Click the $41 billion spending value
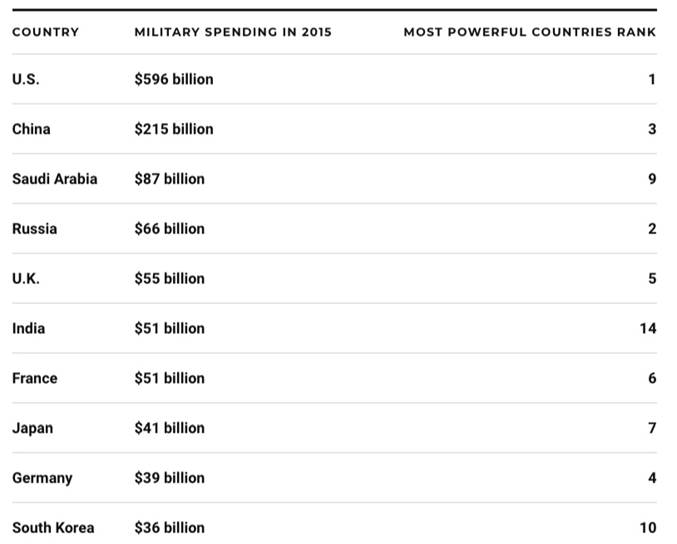Screen dimensions: 677x544 click(x=169, y=428)
